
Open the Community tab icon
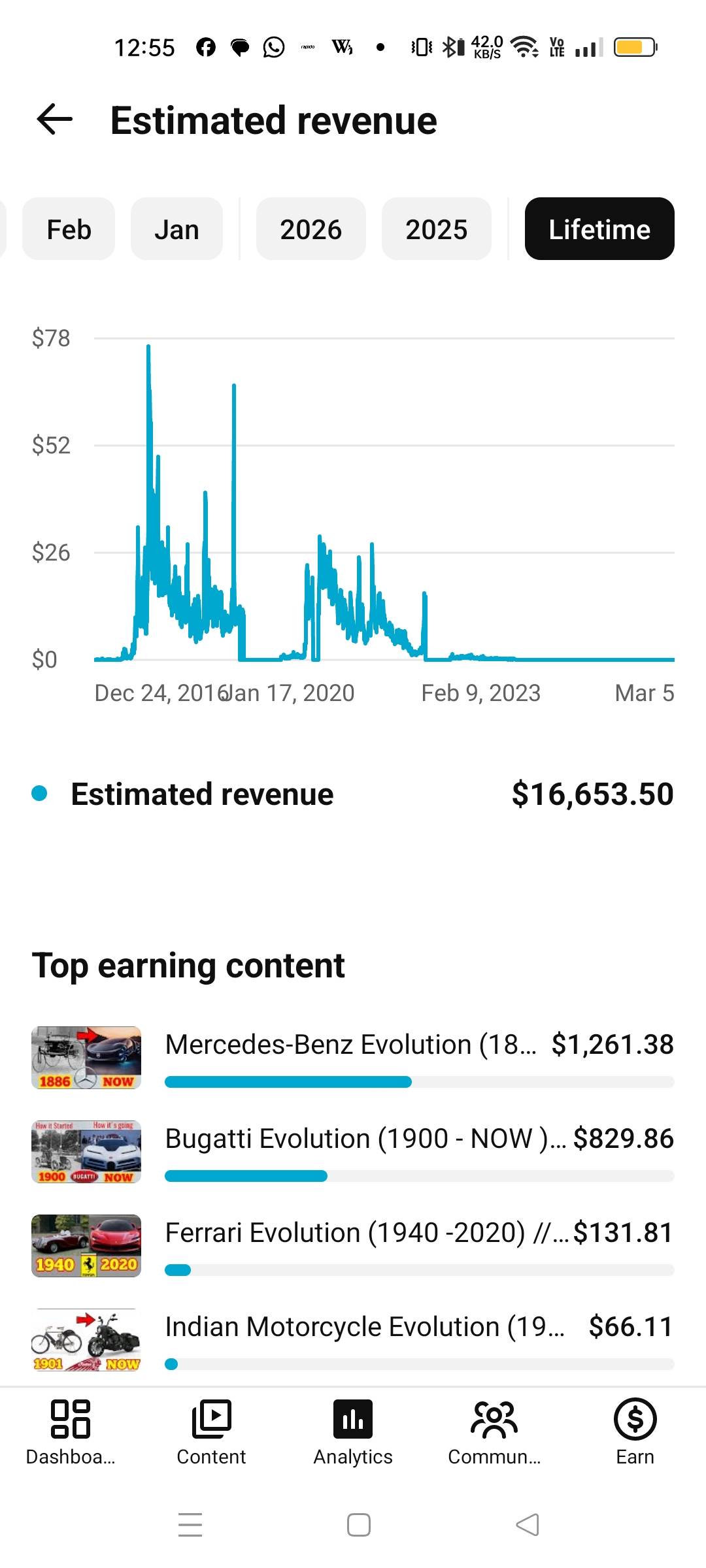[494, 1419]
